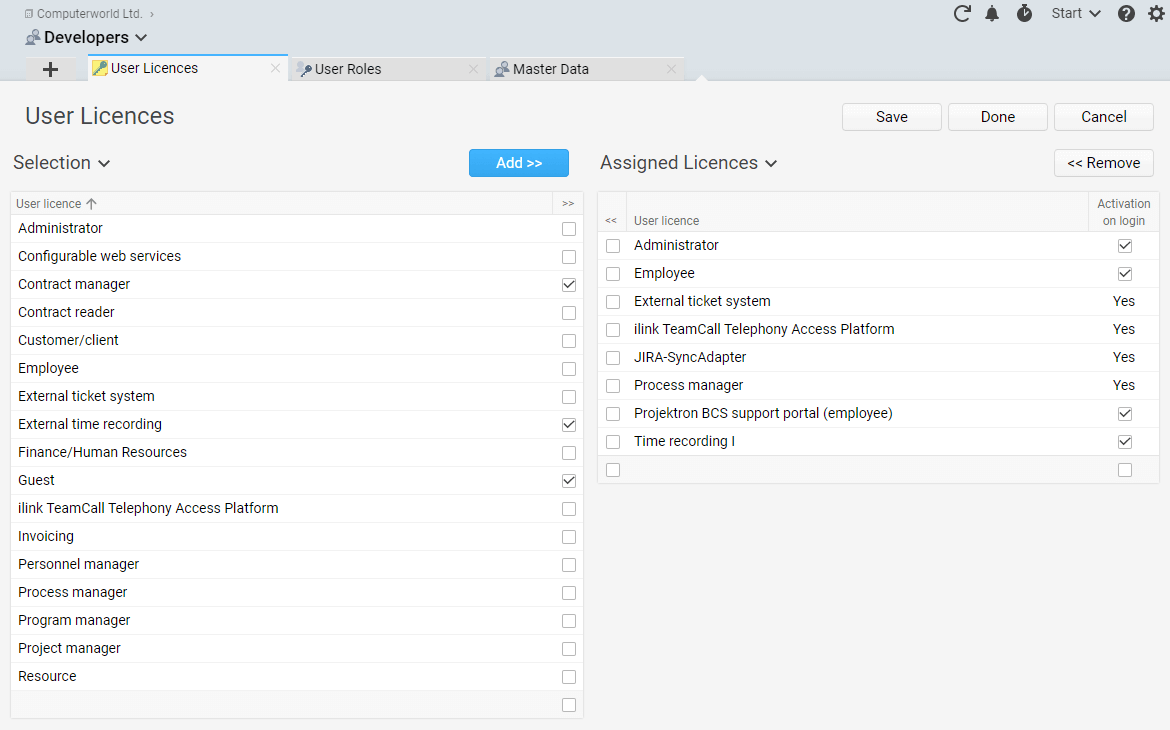1170x730 pixels.
Task: Uncheck the Contract manager licence checkbox
Action: 569,285
